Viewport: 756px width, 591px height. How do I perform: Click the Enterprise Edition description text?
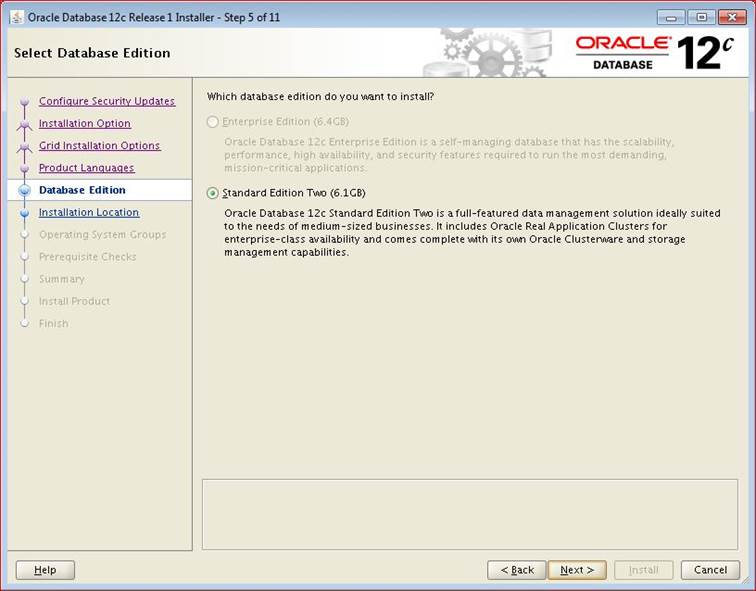coord(449,155)
